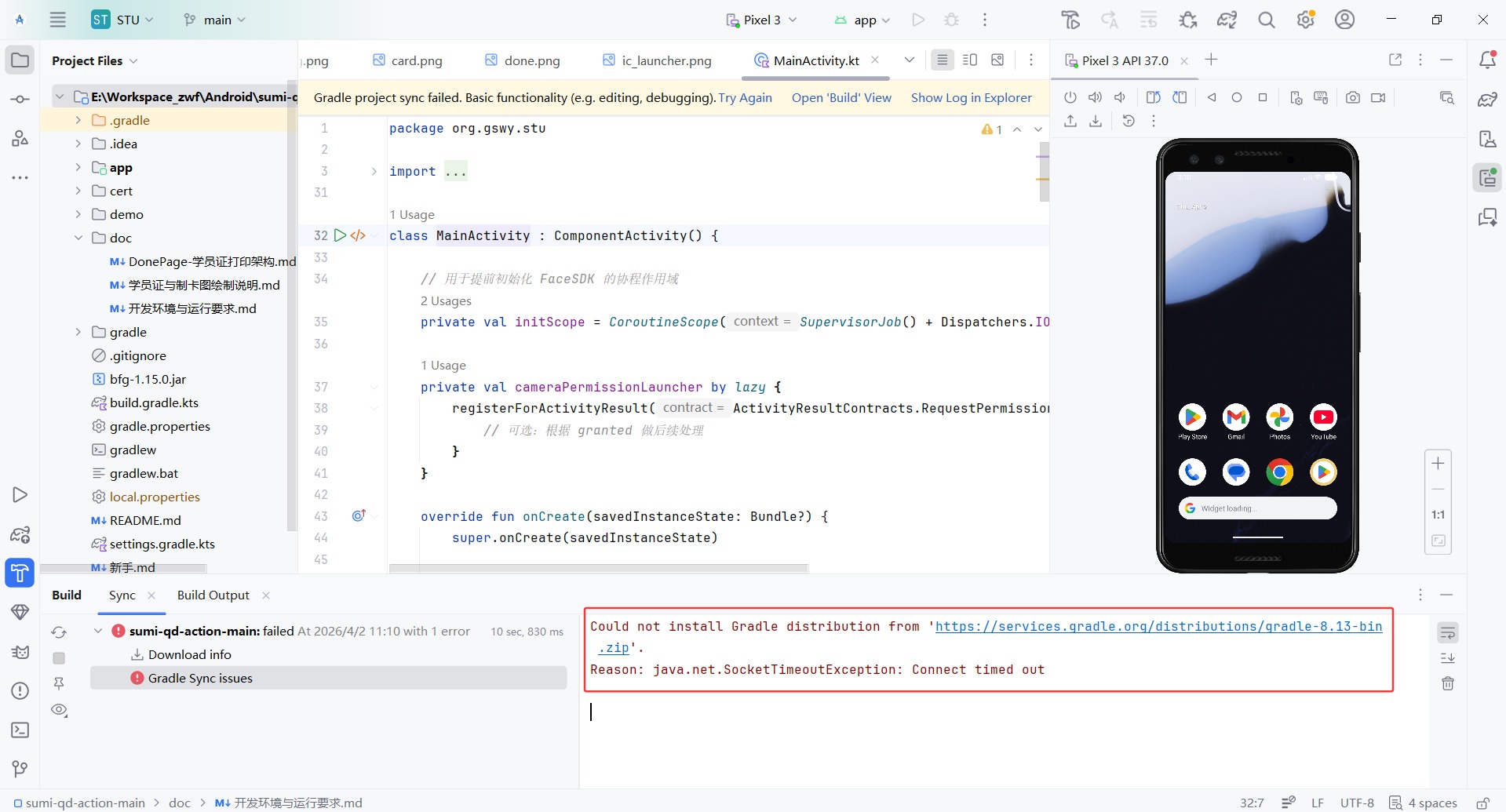The image size is (1506, 812).
Task: Open the Structure tool window
Action: coord(20,139)
